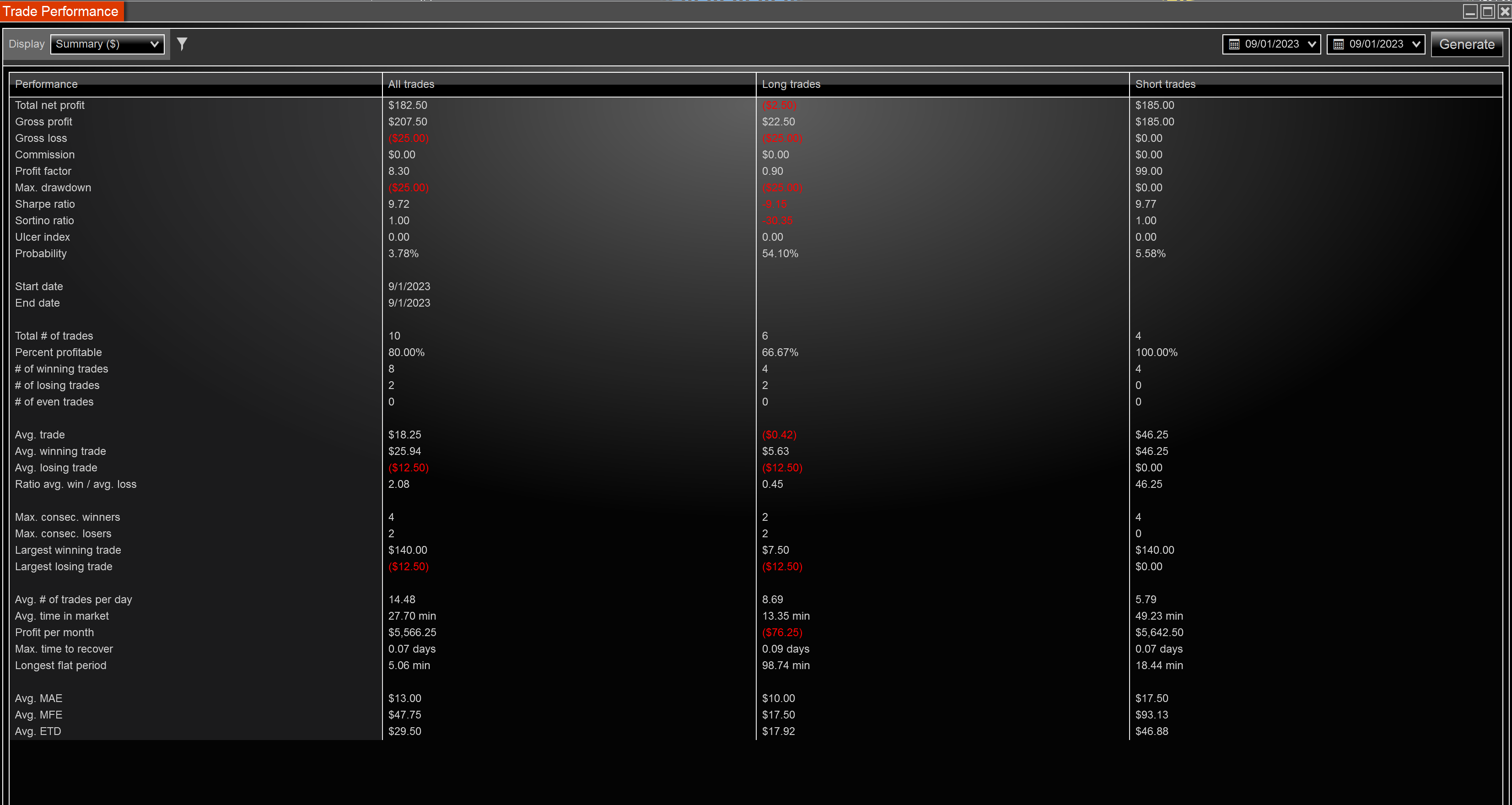
Task: Select the Percent profitable row label
Action: click(58, 352)
